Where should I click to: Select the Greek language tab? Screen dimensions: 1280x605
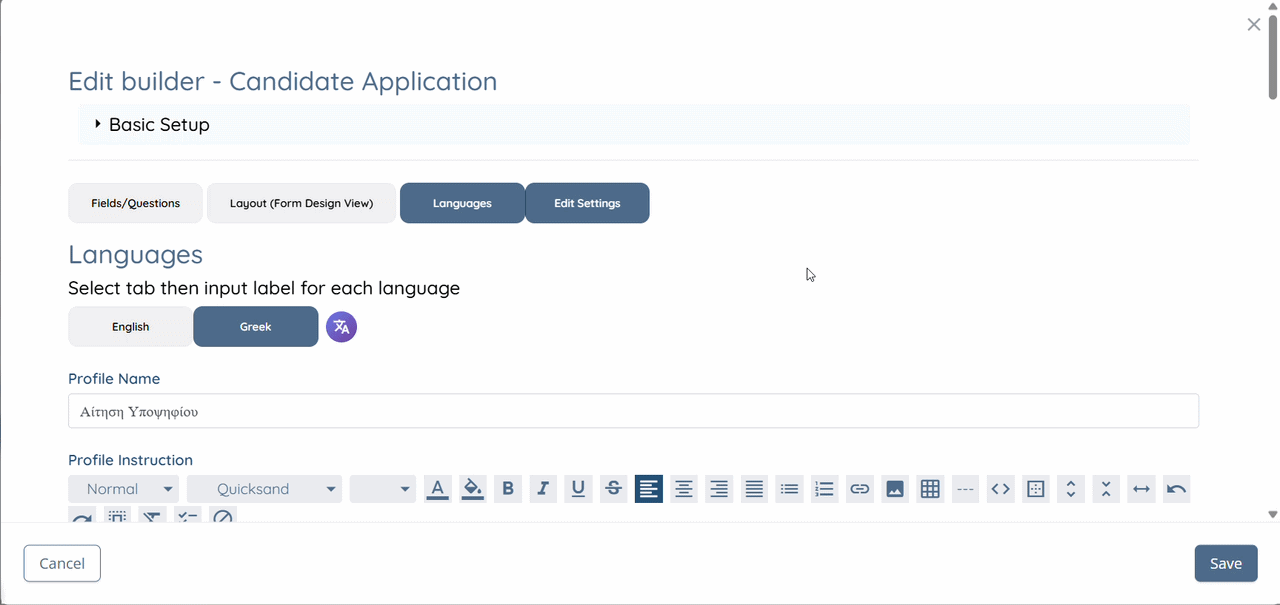click(255, 327)
